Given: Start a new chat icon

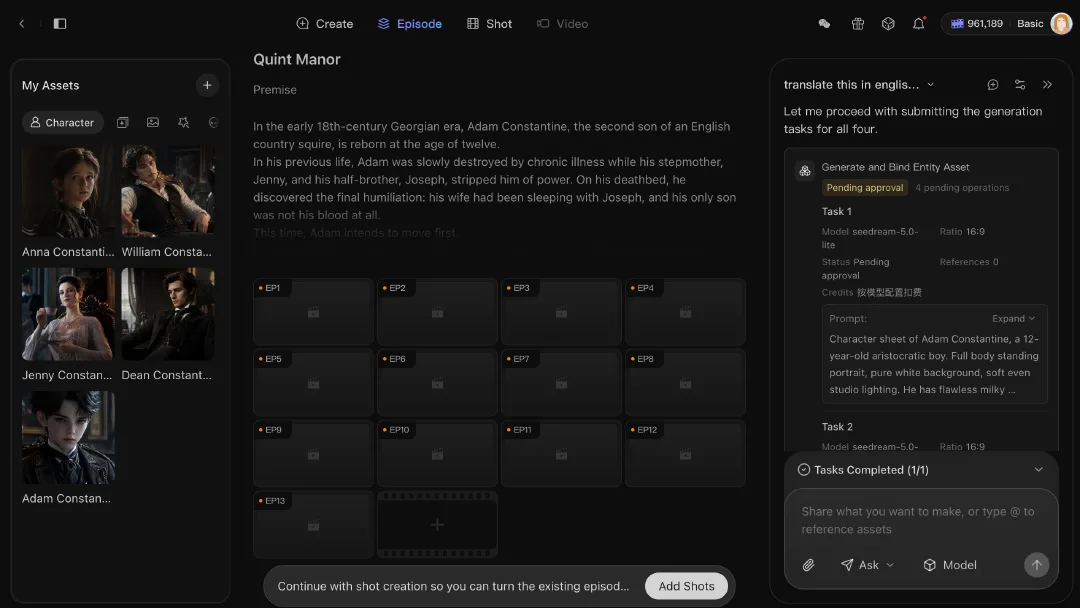Looking at the screenshot, I should tap(993, 85).
